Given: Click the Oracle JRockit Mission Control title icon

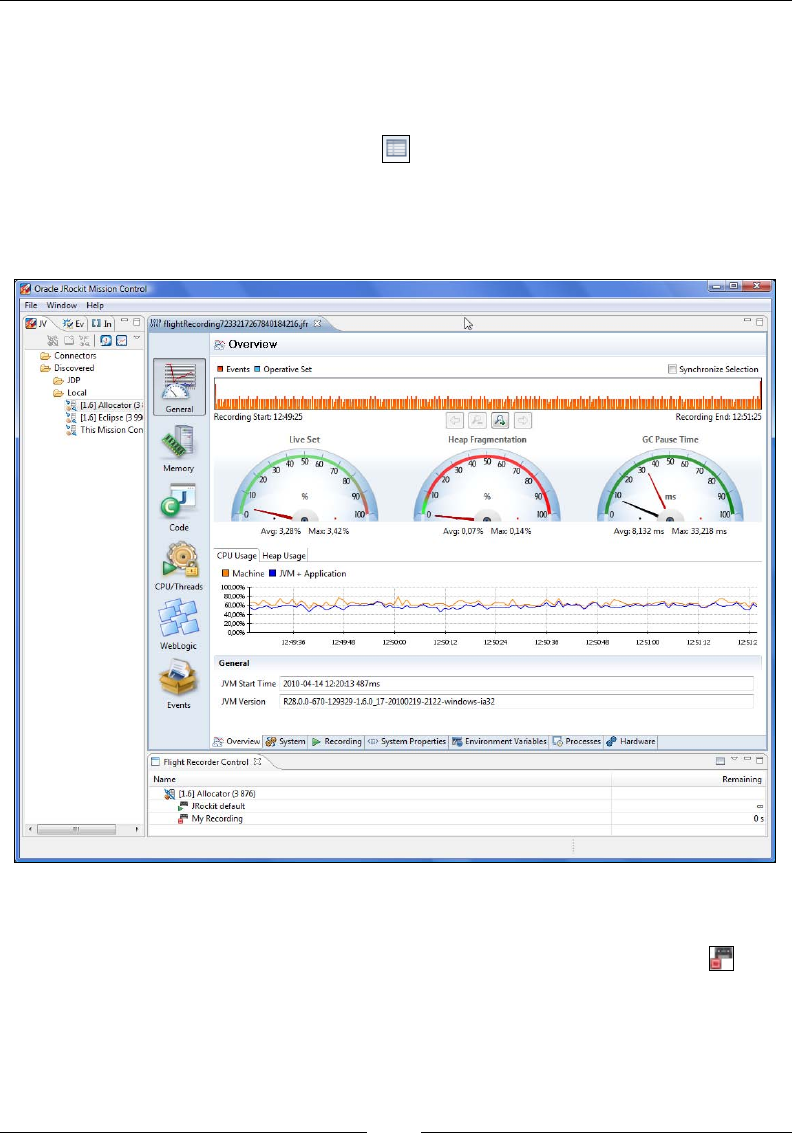Looking at the screenshot, I should [26, 288].
